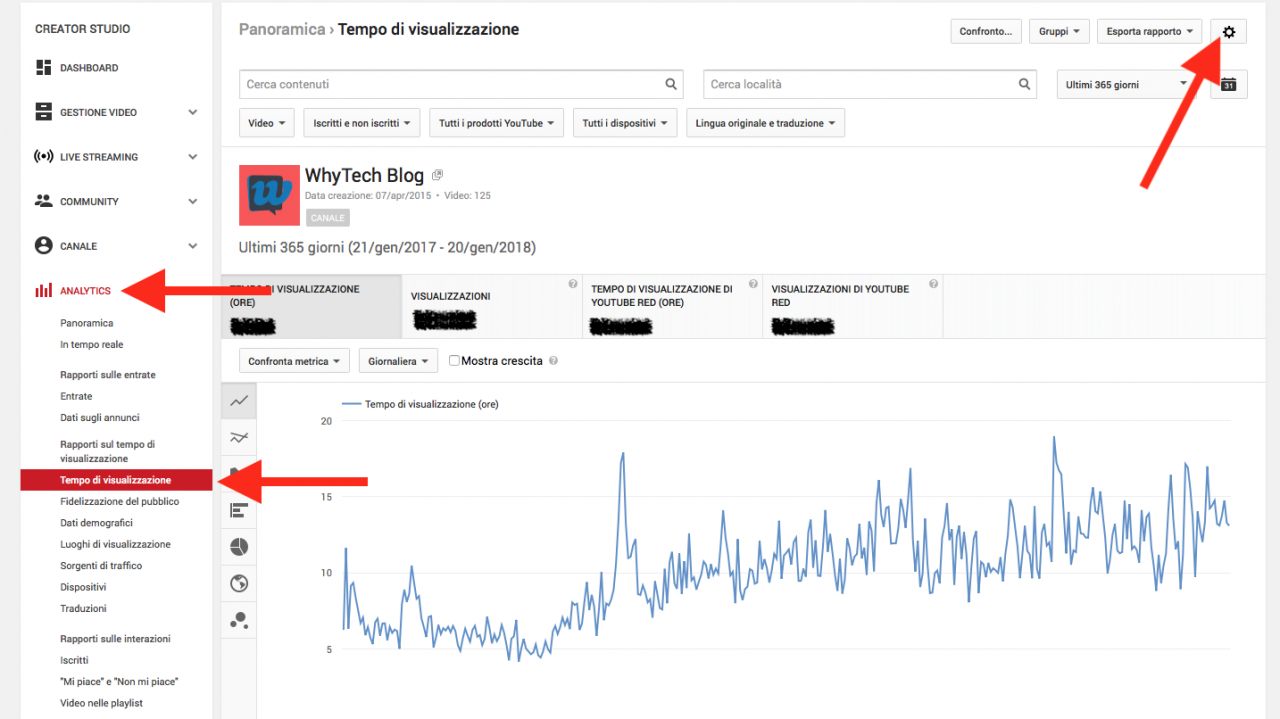The image size is (1280, 719).
Task: Open In tempo reale report
Action: click(92, 345)
